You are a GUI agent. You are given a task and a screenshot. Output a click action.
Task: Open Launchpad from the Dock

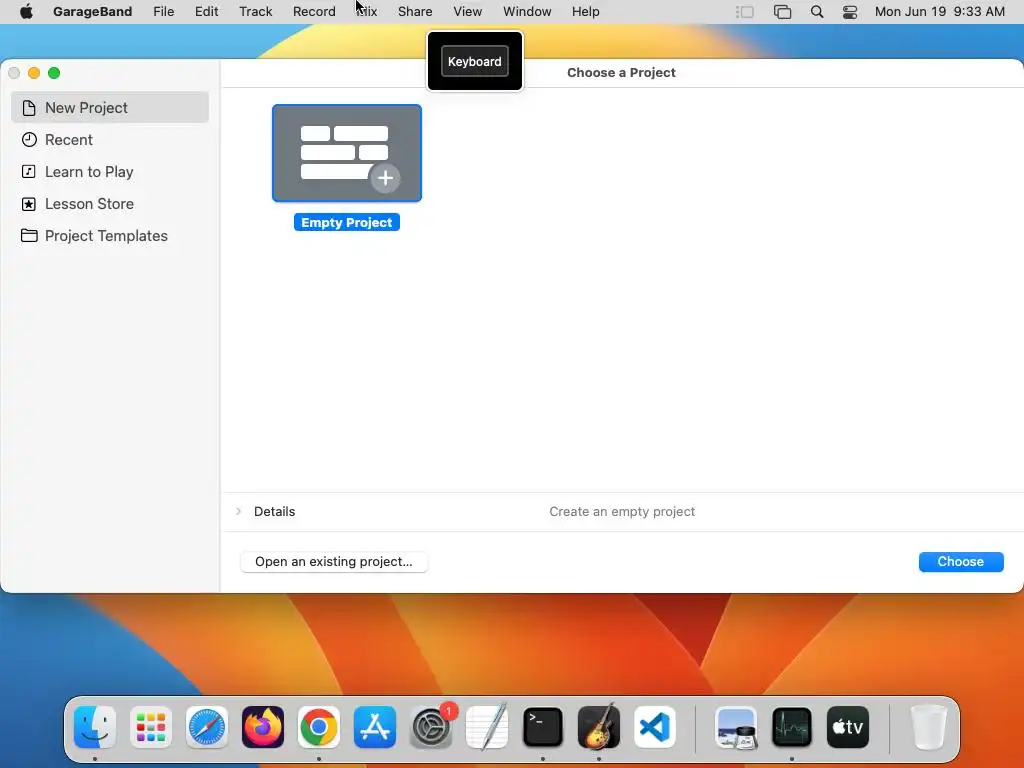151,727
